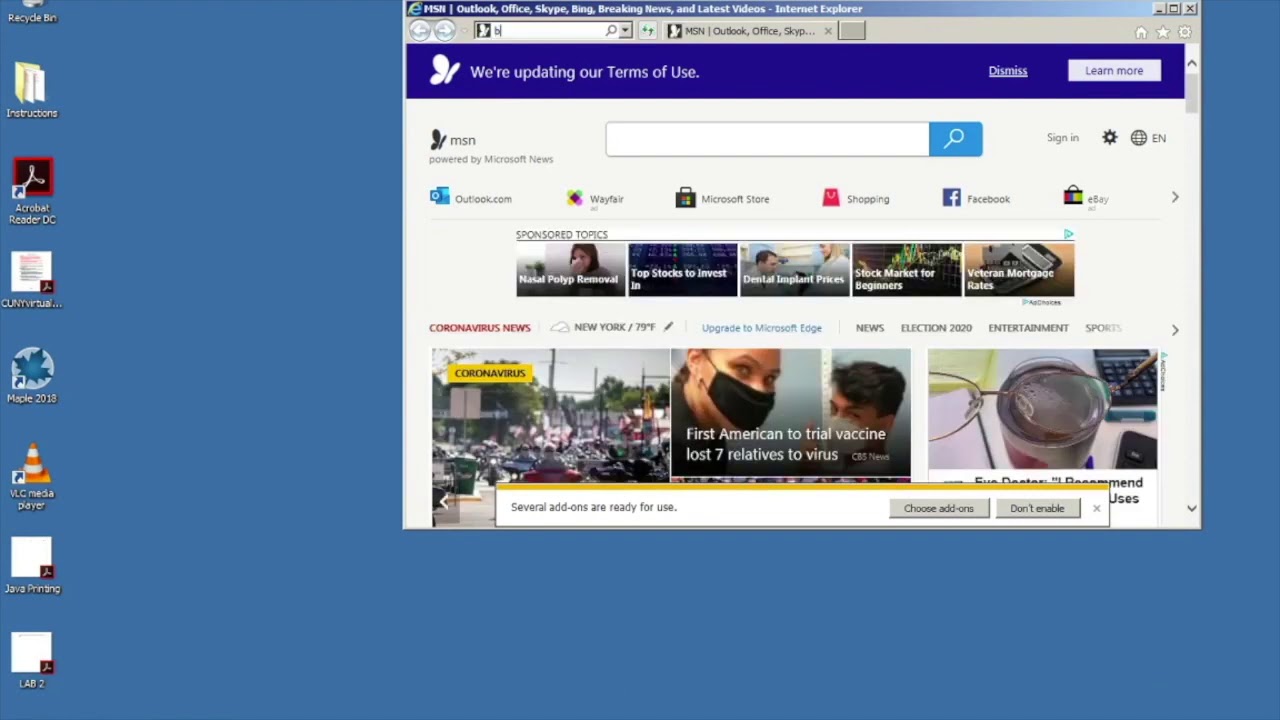Select the LAB 2 desktop file
The width and height of the screenshot is (1280, 720).
coord(32,661)
